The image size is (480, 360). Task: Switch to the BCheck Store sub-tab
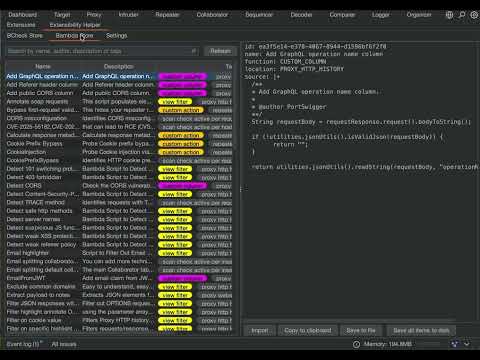25,35
